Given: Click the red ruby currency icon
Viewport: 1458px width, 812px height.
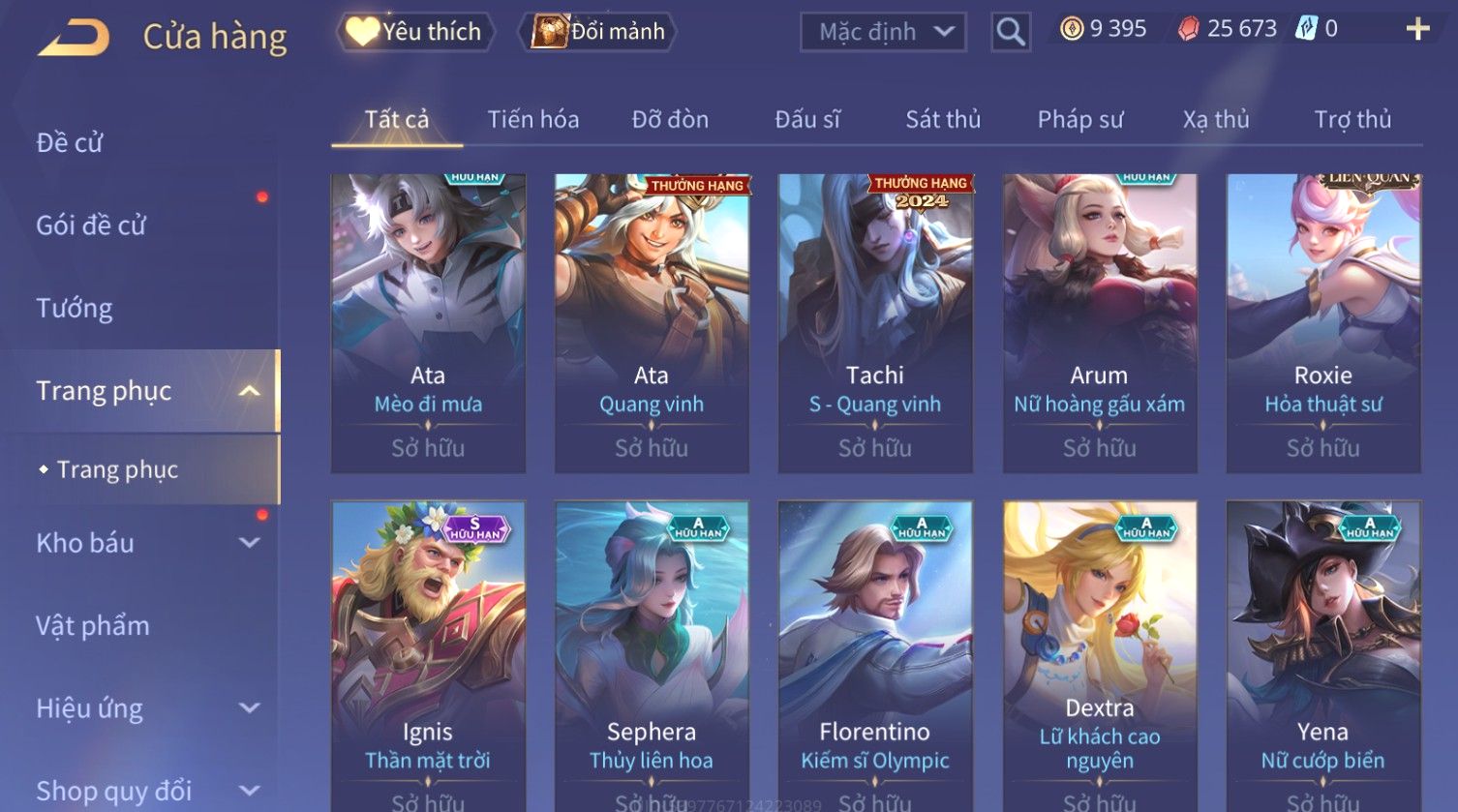Looking at the screenshot, I should click(1188, 29).
